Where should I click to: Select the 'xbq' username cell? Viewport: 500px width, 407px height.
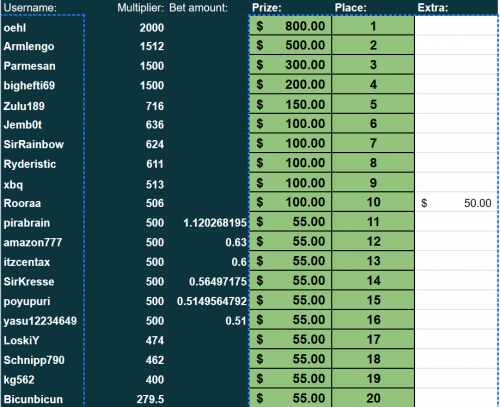42,183
